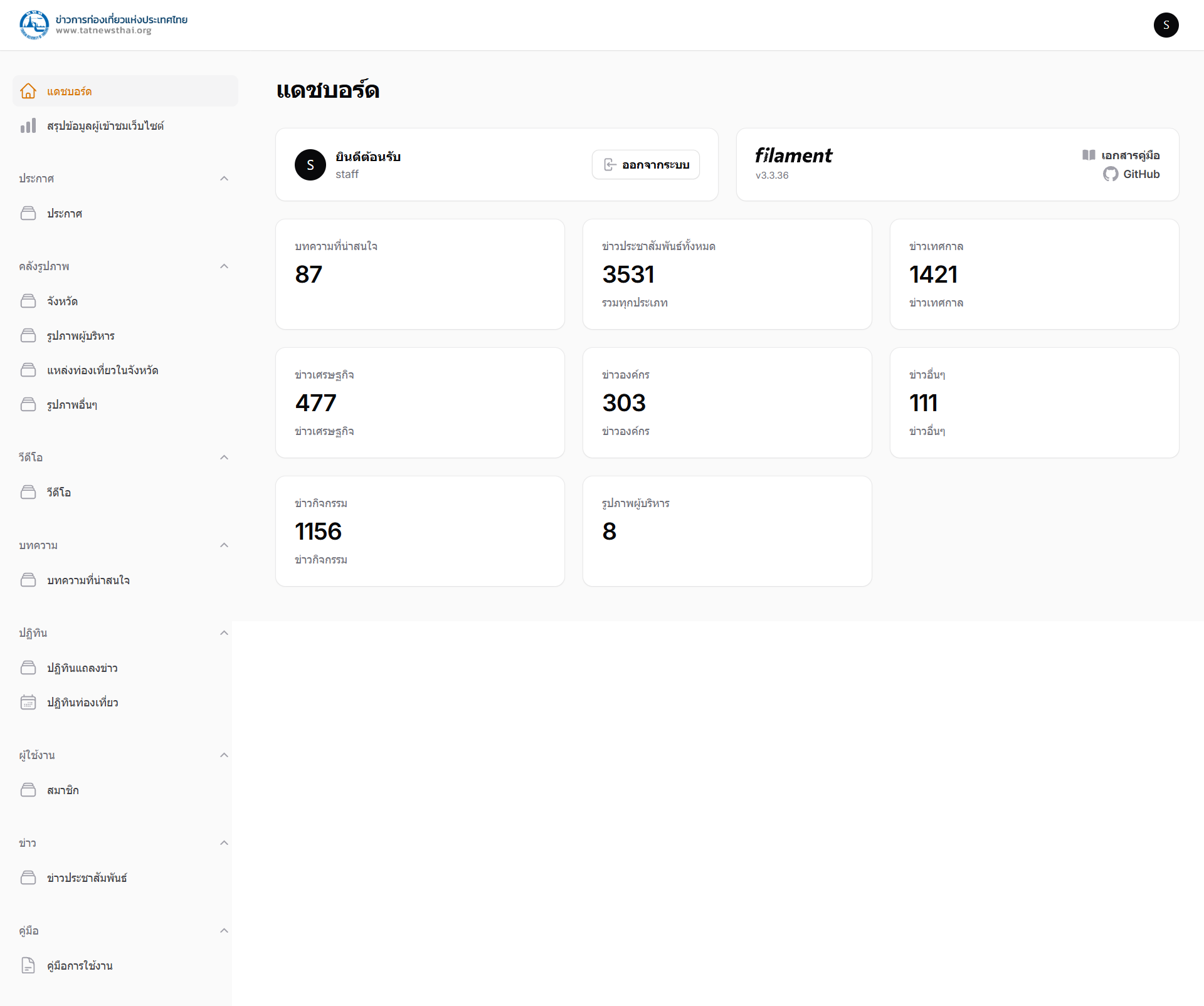1204x1006 pixels.
Task: Collapse the ประกาศ sidebar group
Action: pyautogui.click(x=224, y=179)
